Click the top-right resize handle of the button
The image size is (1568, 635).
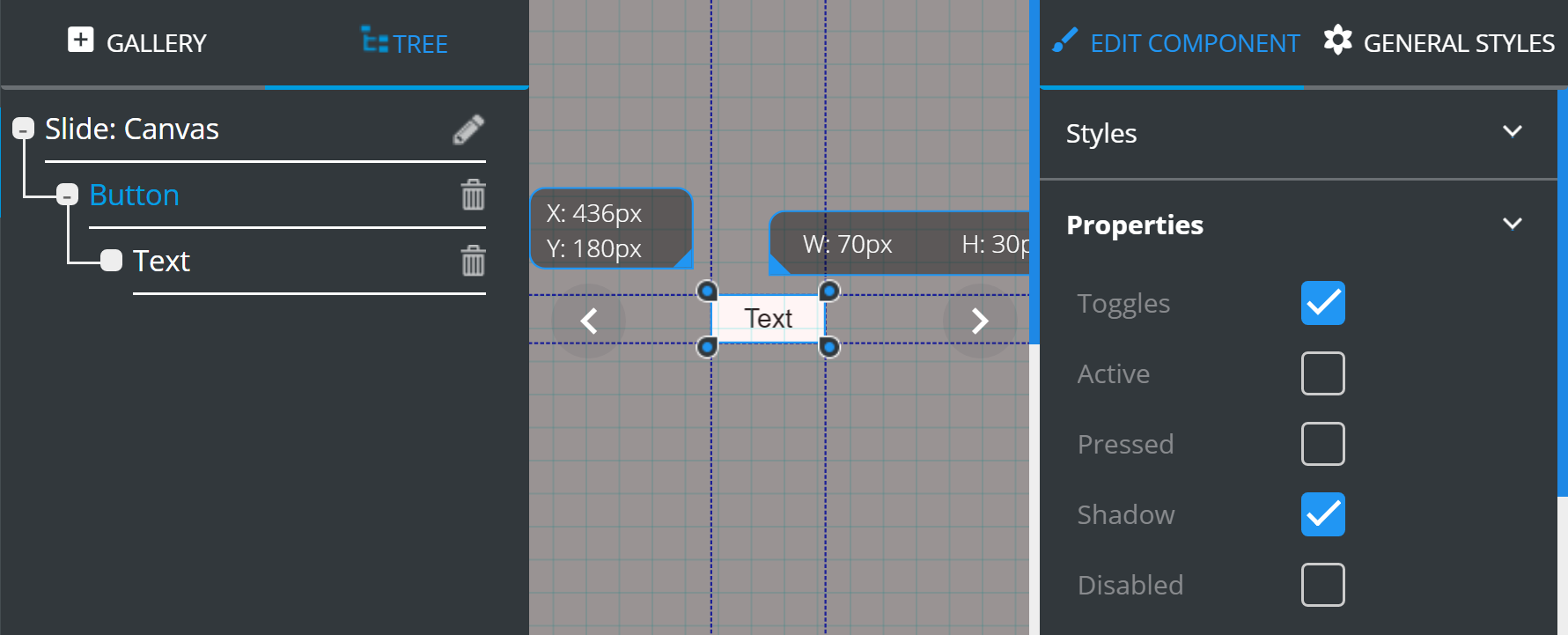coord(828,292)
